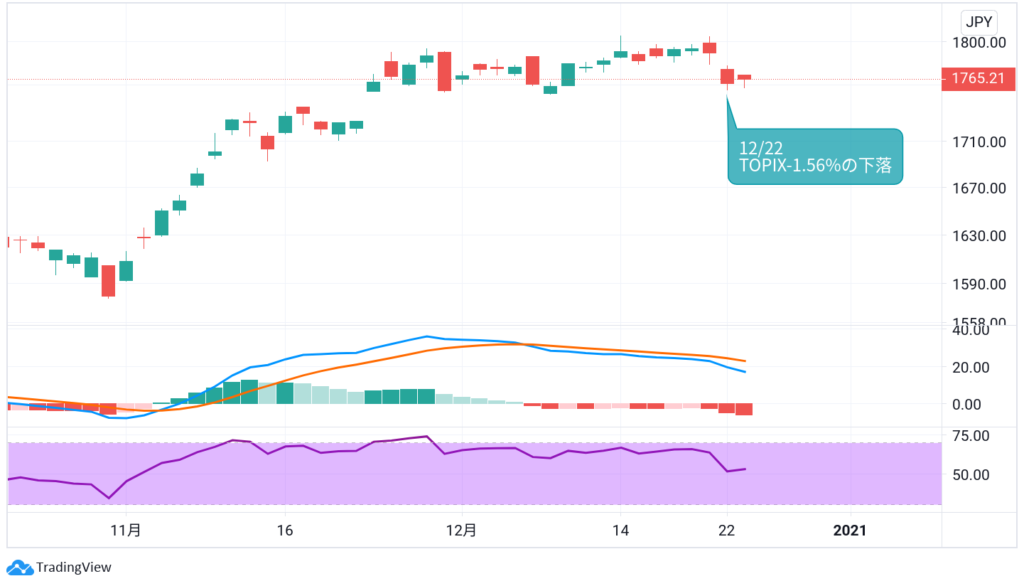Click the 1765.21 current price label

[976, 79]
